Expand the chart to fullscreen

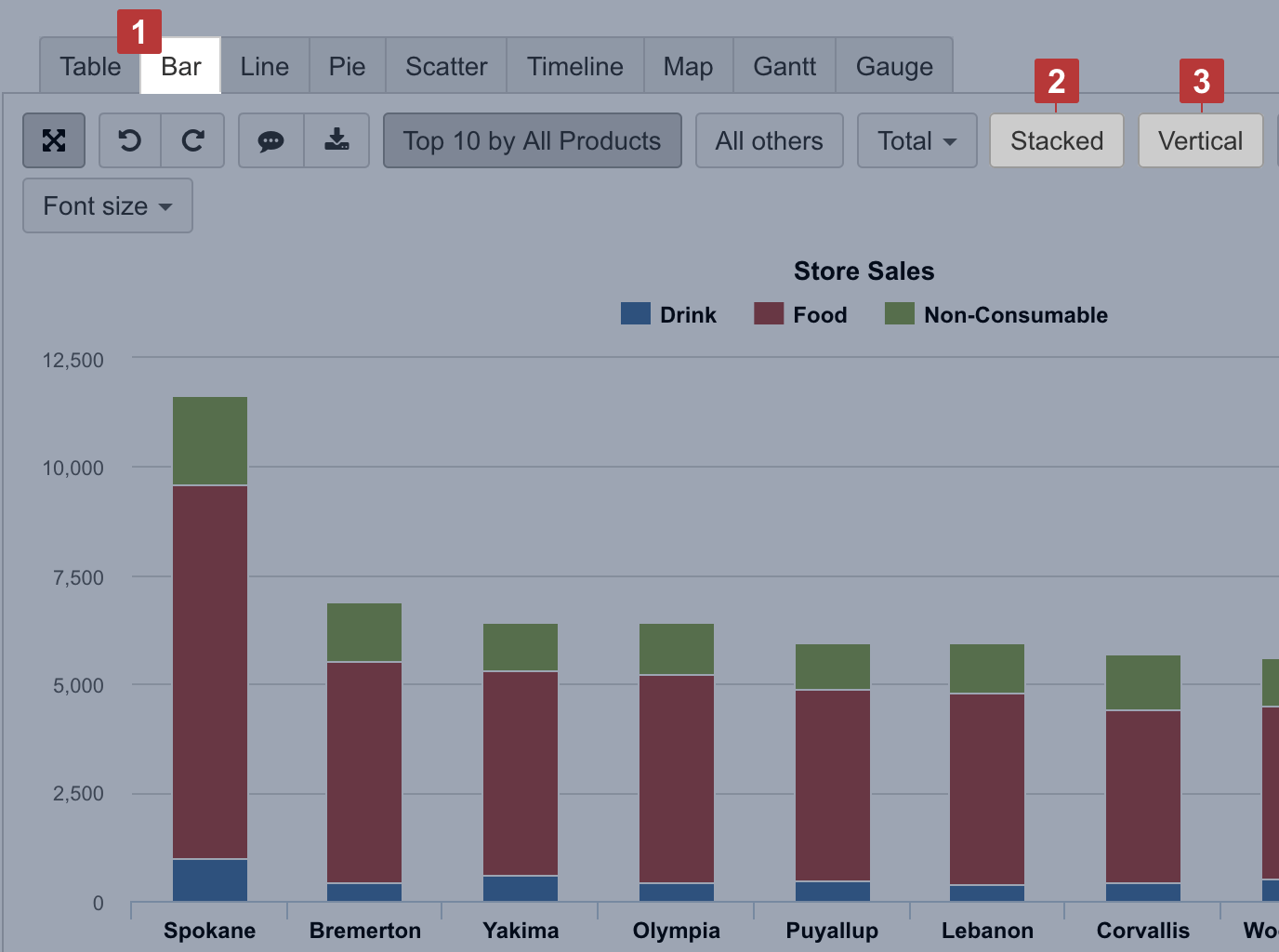click(53, 140)
